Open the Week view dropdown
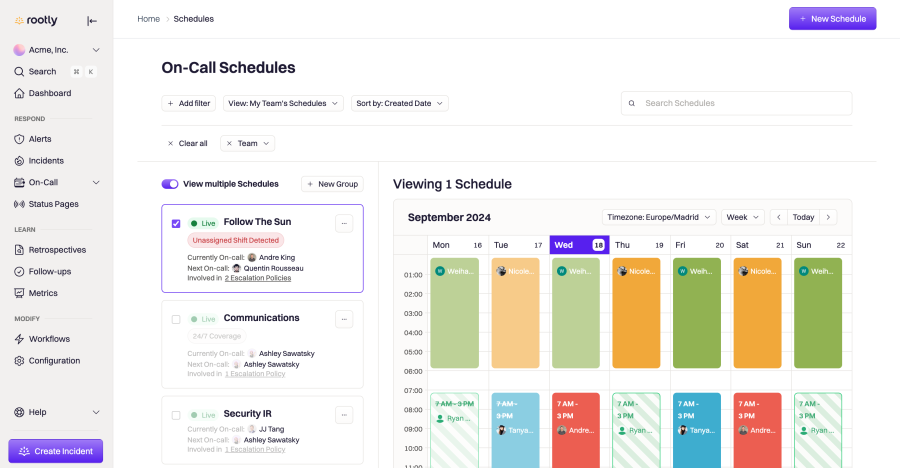 point(743,217)
